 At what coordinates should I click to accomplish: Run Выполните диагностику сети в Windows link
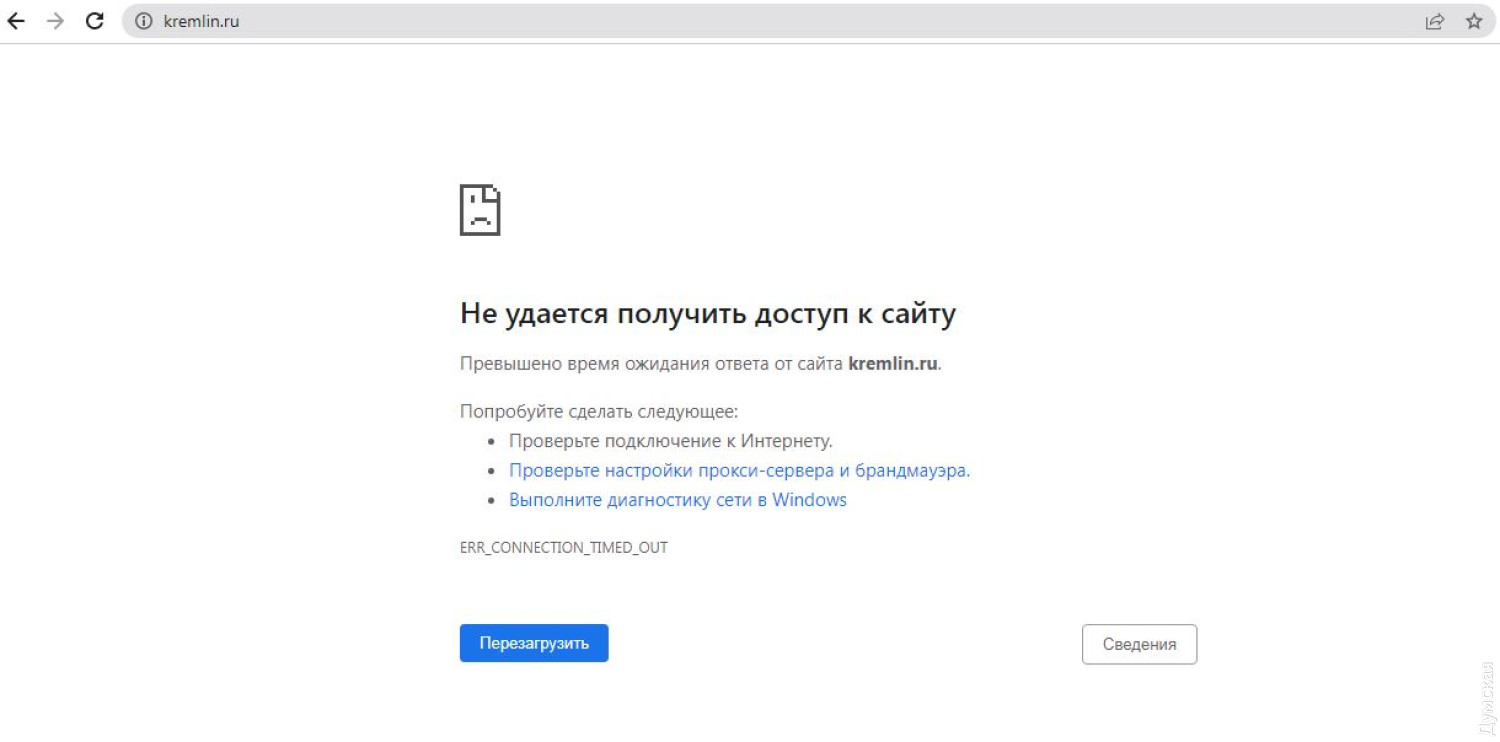pyautogui.click(x=677, y=500)
